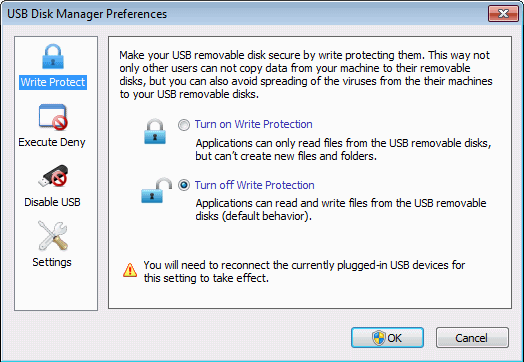
Task: Close the USB Disk Manager Preferences window
Action: coord(503,14)
